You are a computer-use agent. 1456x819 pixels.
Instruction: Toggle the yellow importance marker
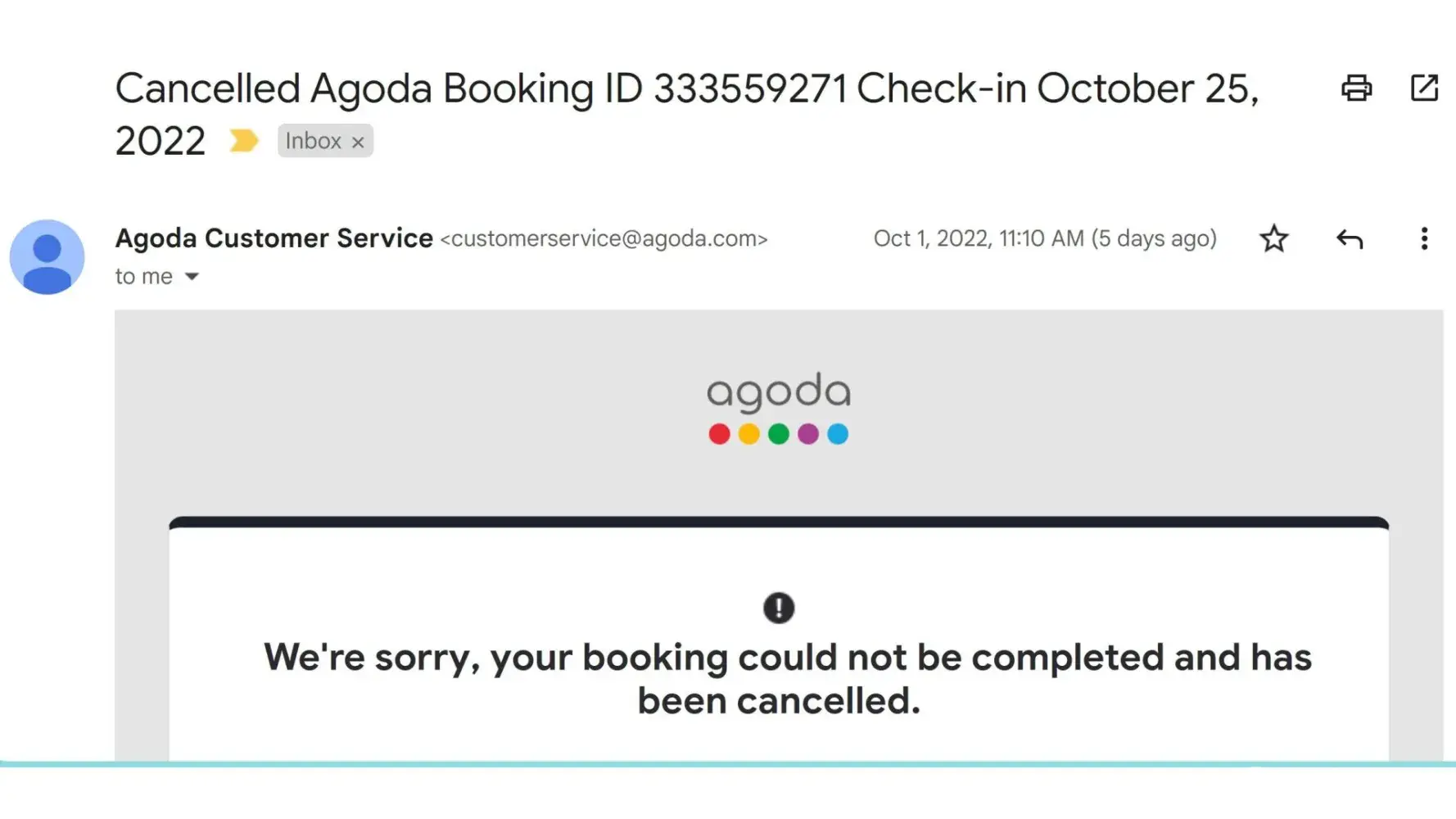243,141
